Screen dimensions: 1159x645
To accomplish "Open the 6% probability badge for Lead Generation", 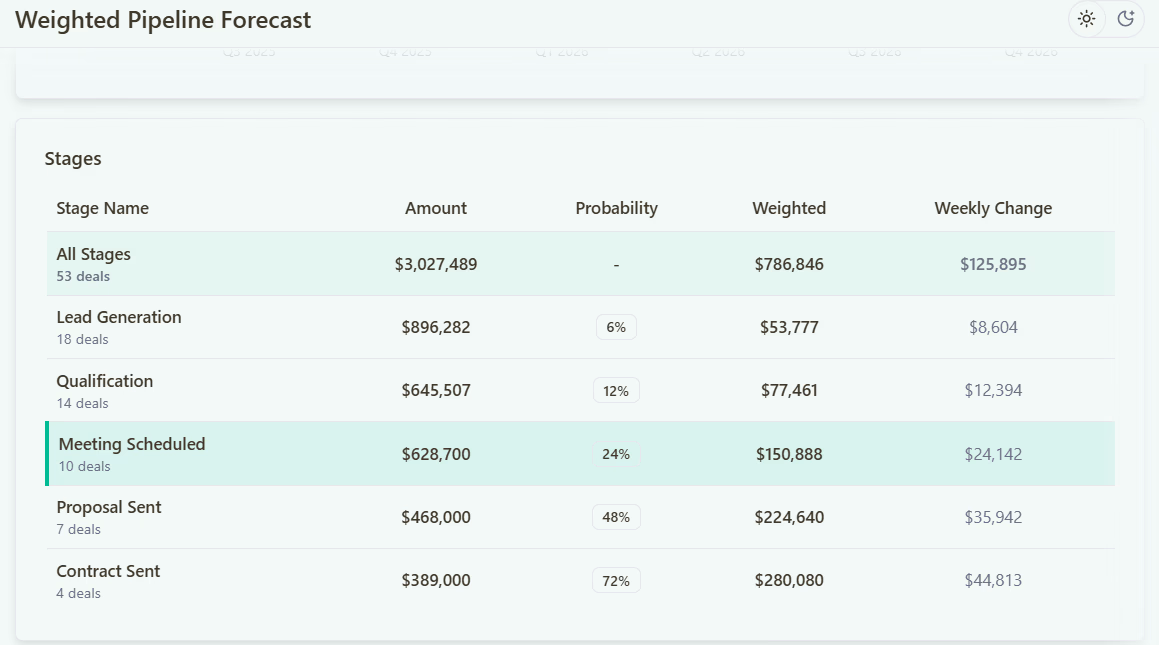I will point(616,326).
